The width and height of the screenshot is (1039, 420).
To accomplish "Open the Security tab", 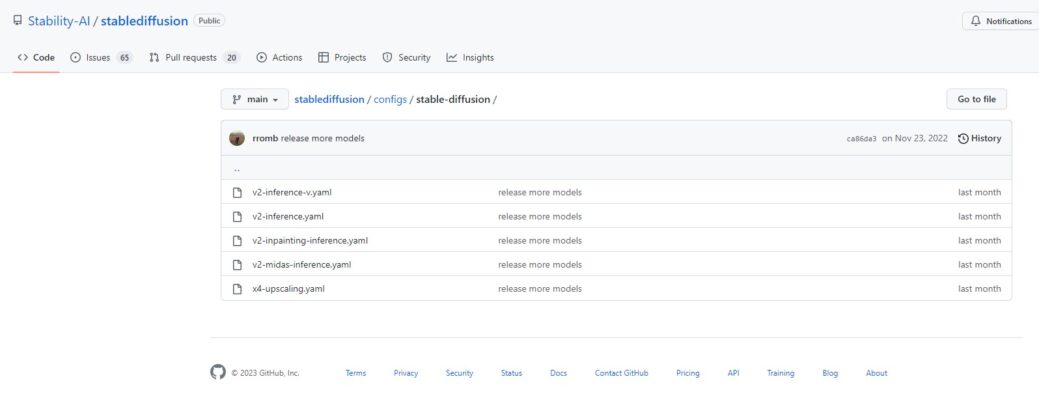I will (x=406, y=58).
